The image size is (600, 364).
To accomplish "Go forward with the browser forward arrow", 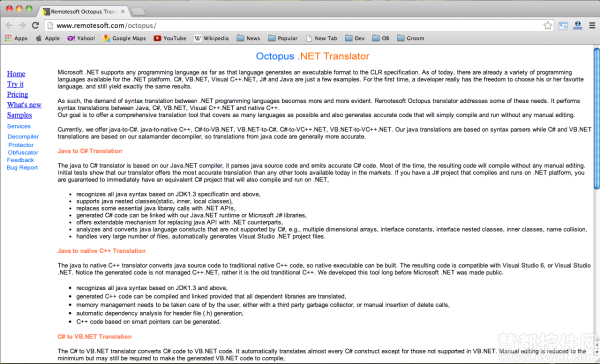I will 22,25.
